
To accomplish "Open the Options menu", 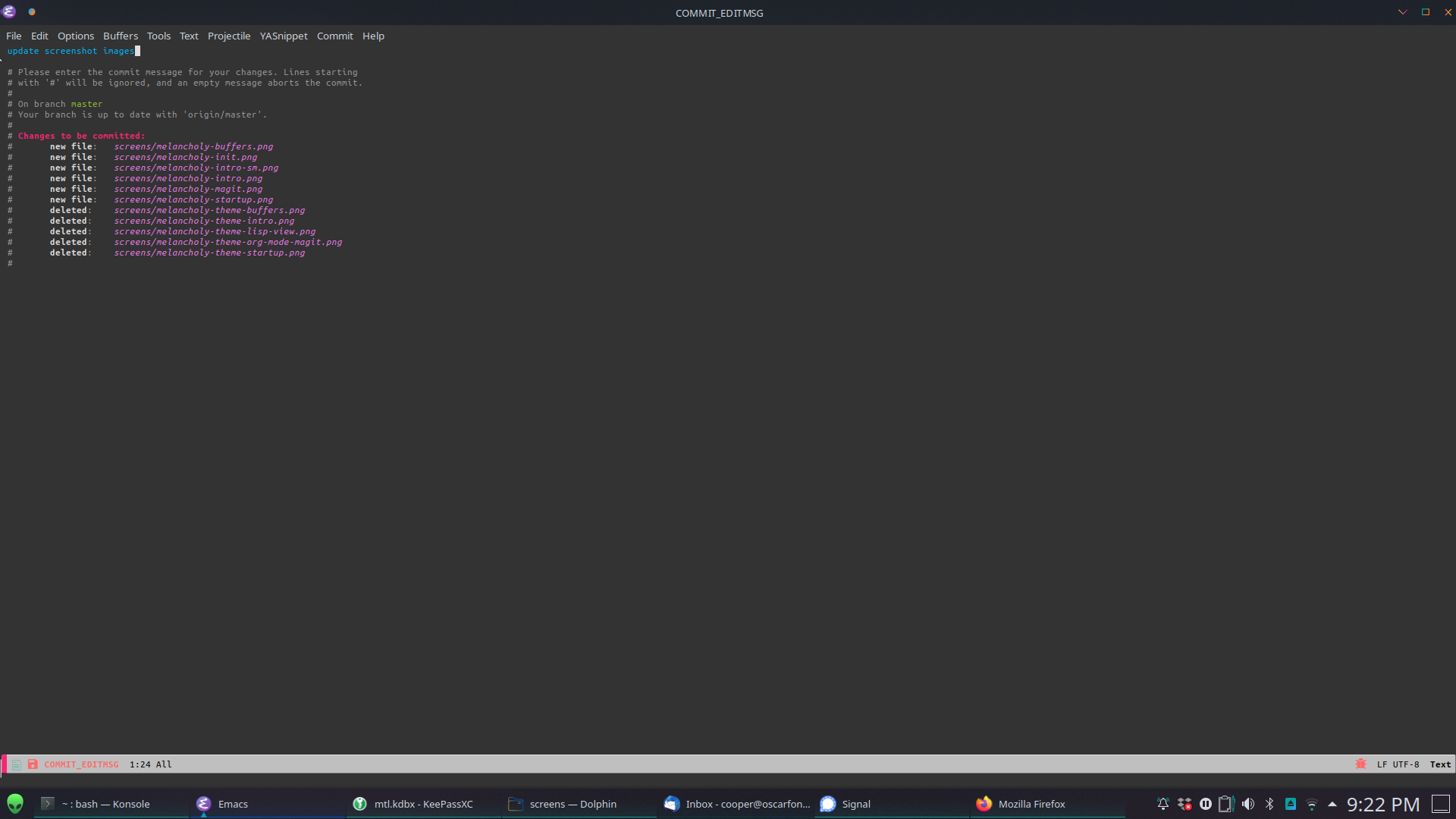I will (76, 36).
